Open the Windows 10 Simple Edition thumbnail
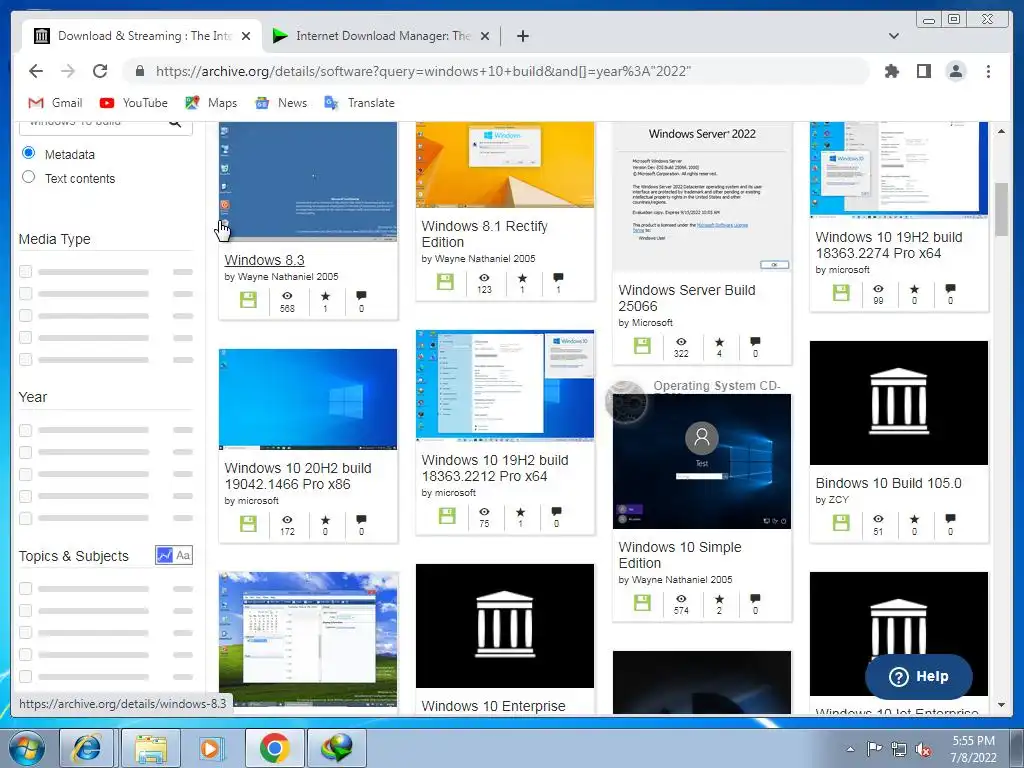The image size is (1024, 768). (702, 461)
